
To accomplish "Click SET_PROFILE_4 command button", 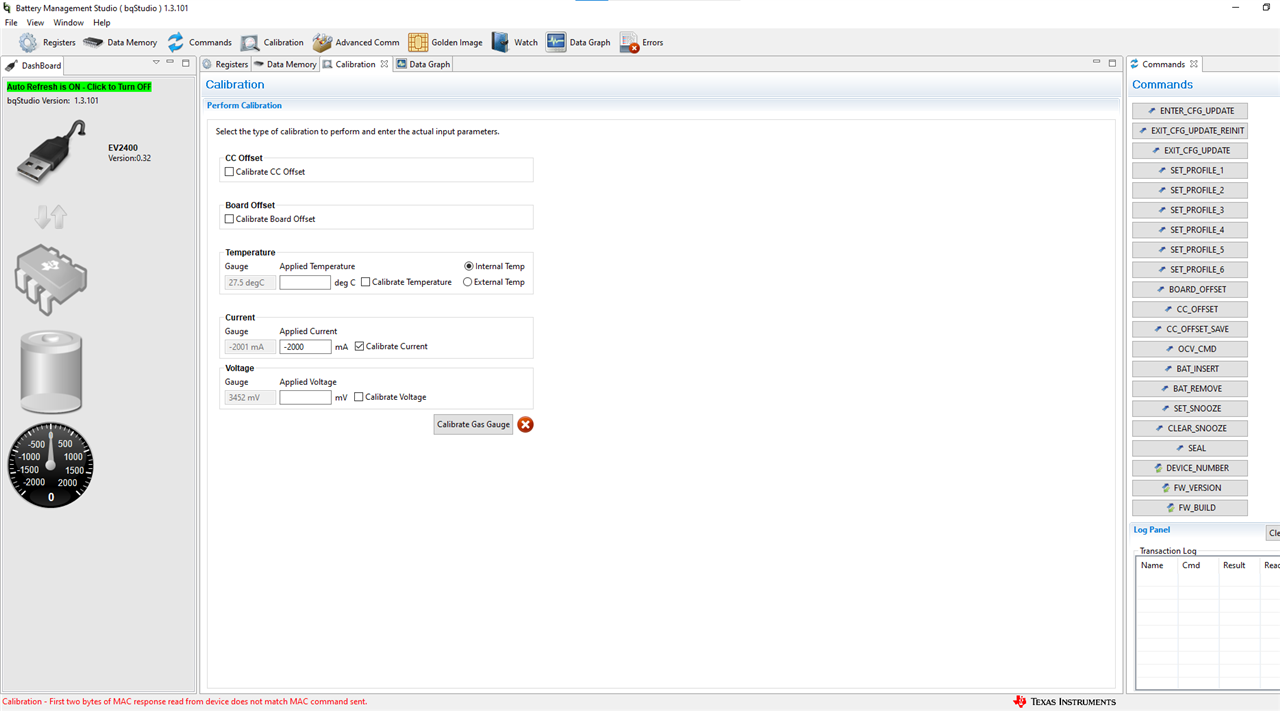I will 1190,230.
